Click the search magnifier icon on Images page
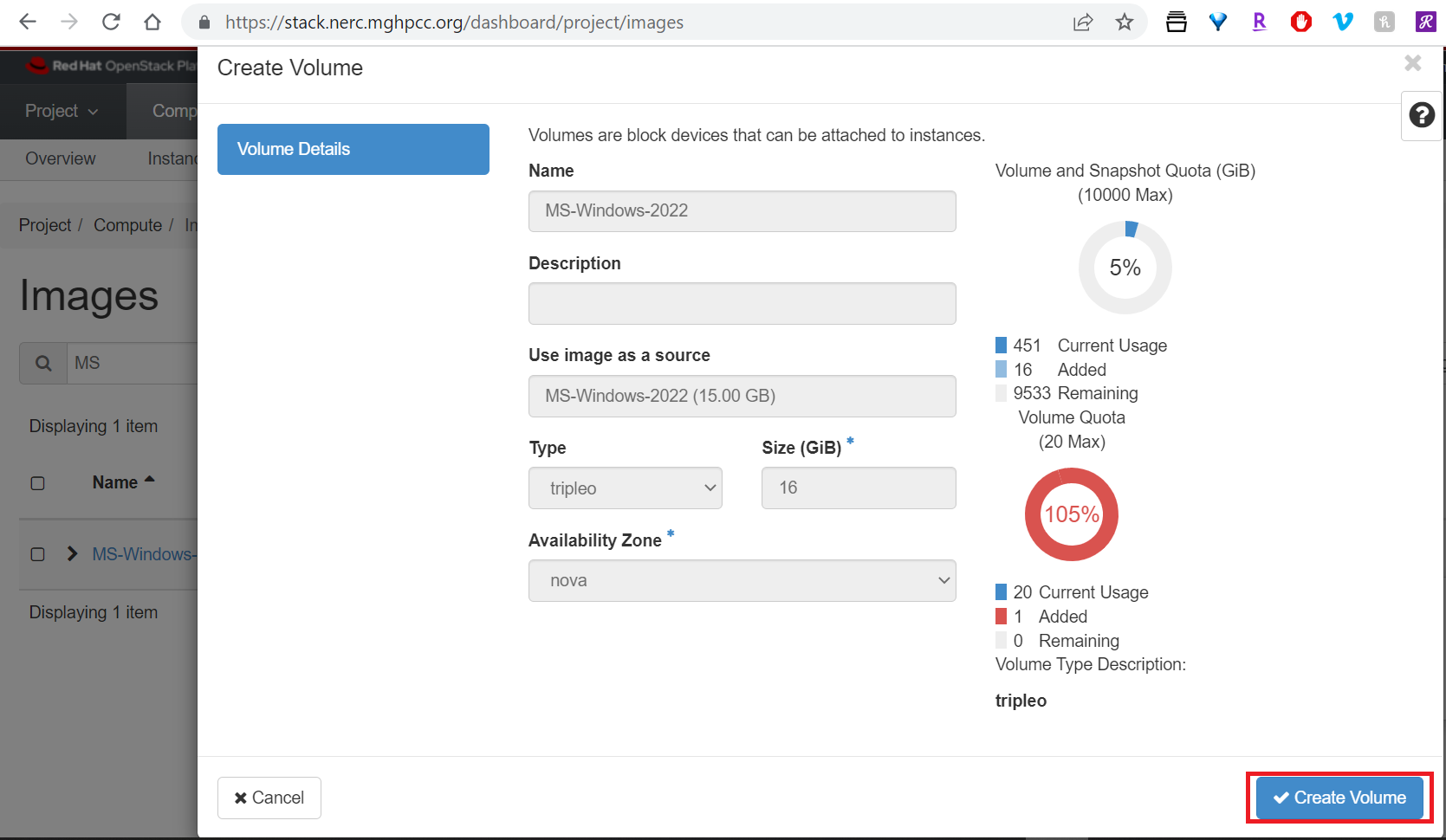The image size is (1446, 840). (43, 364)
